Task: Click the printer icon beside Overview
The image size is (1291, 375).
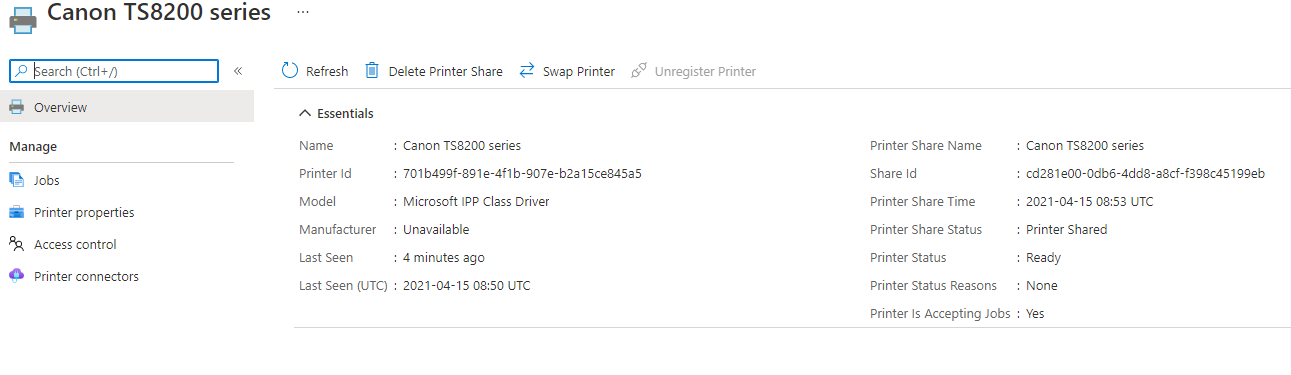Action: tap(16, 107)
